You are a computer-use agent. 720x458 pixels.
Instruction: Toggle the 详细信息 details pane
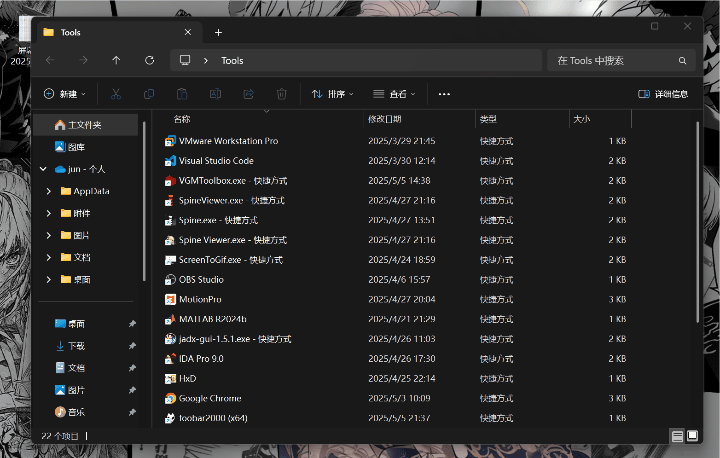tap(663, 94)
